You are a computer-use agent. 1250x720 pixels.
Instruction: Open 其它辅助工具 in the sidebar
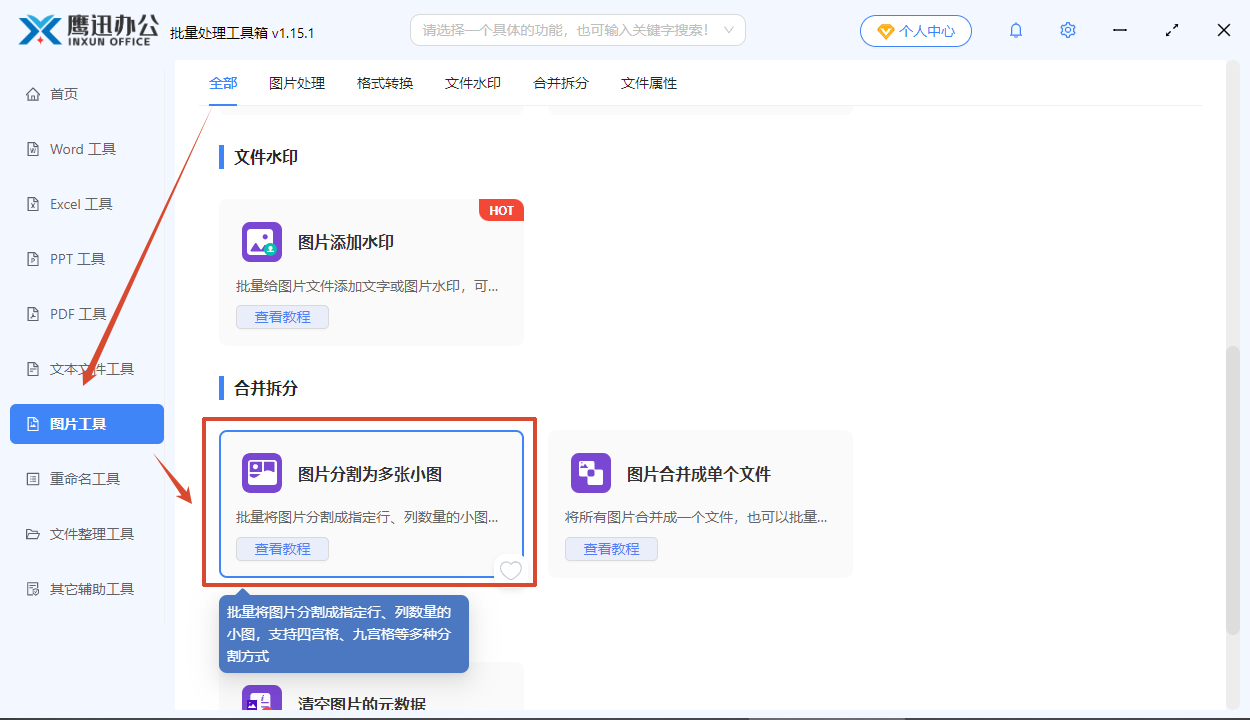point(87,589)
